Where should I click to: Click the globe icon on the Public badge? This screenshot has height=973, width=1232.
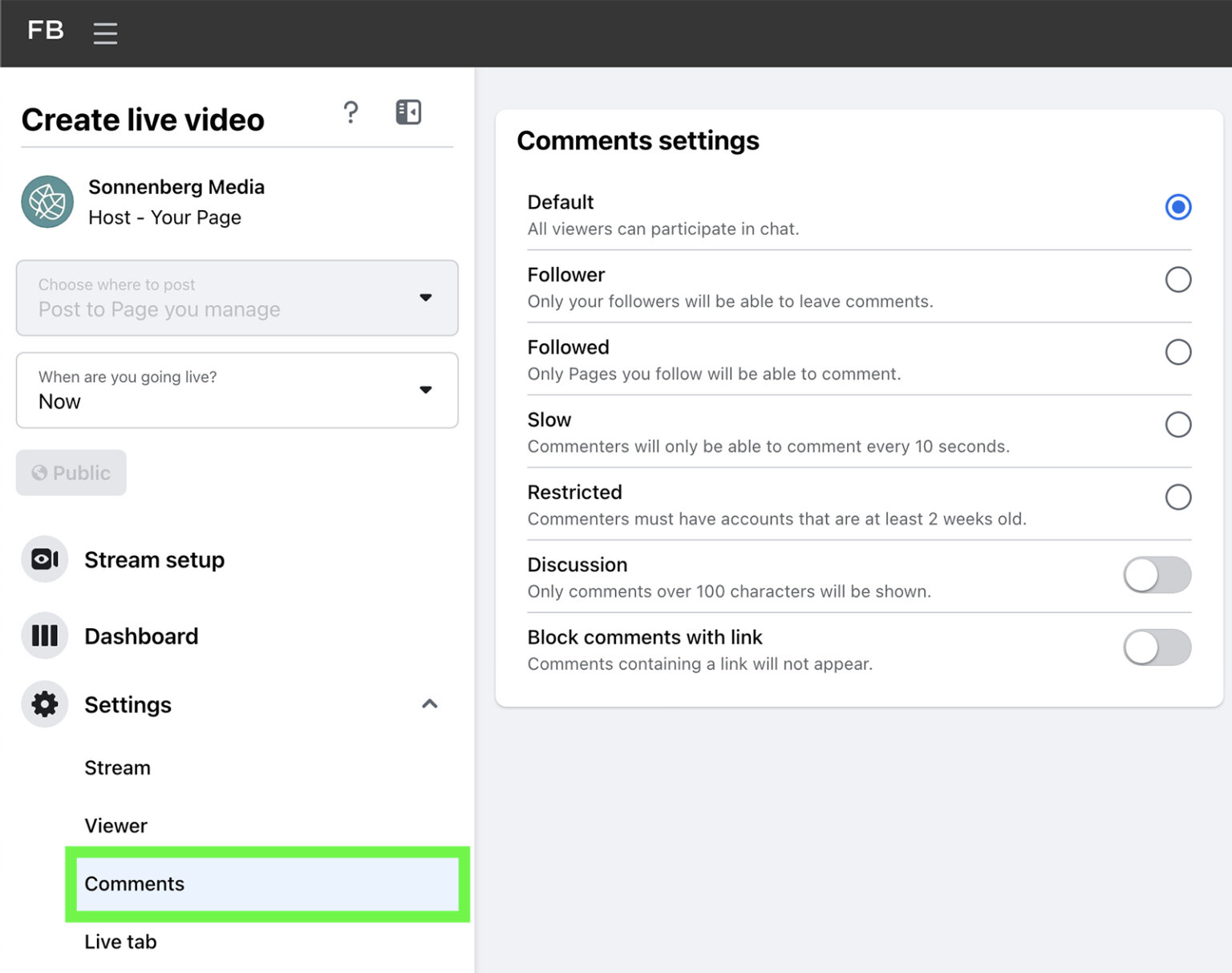[40, 472]
